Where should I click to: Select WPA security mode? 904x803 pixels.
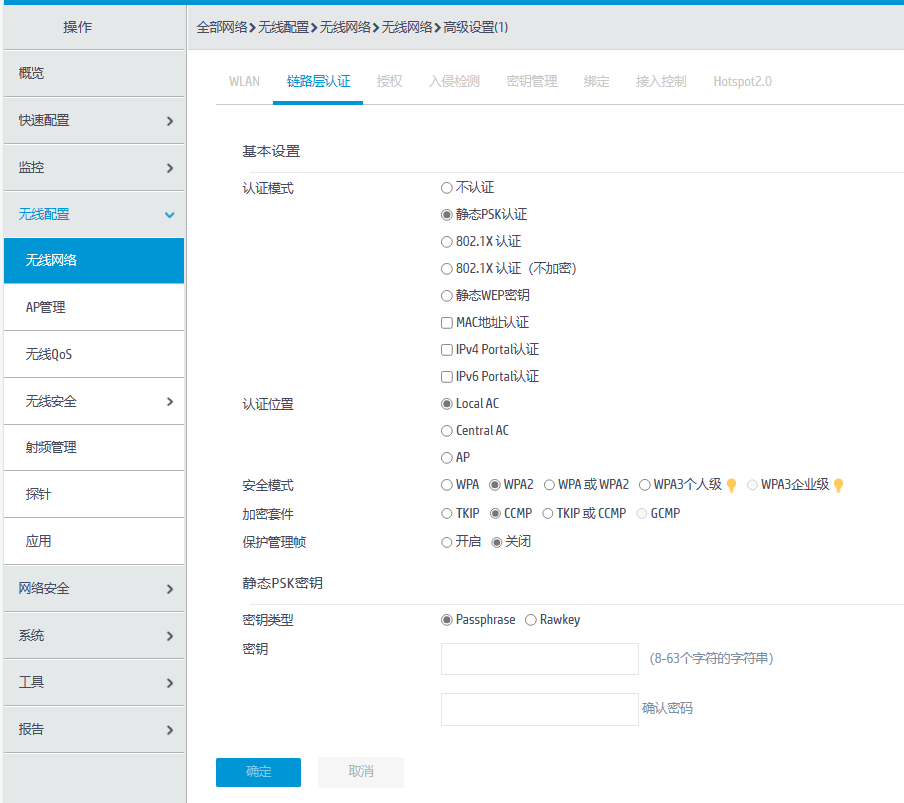(447, 485)
